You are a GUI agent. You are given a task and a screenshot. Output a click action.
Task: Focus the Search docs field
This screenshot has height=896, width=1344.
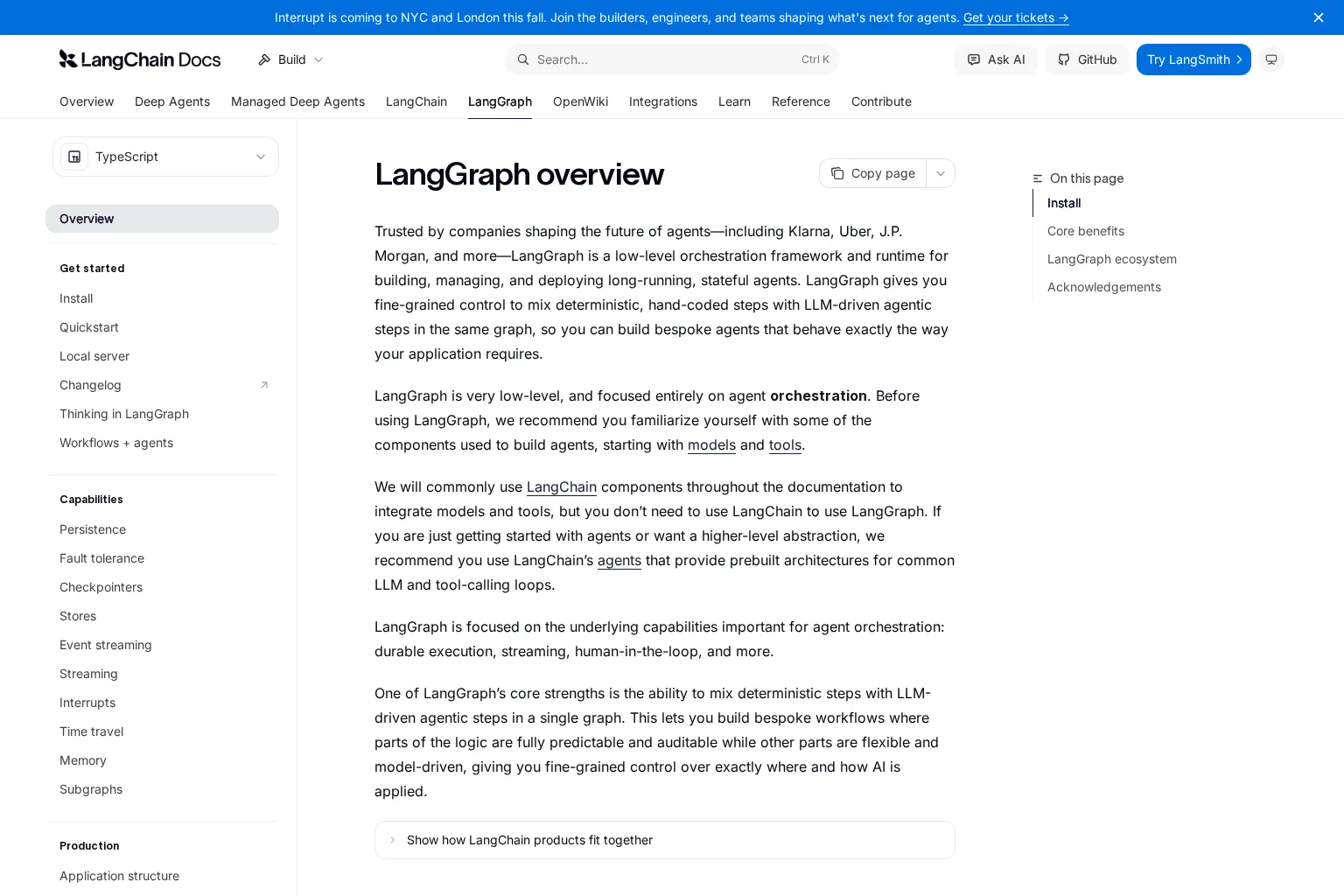[x=672, y=59]
